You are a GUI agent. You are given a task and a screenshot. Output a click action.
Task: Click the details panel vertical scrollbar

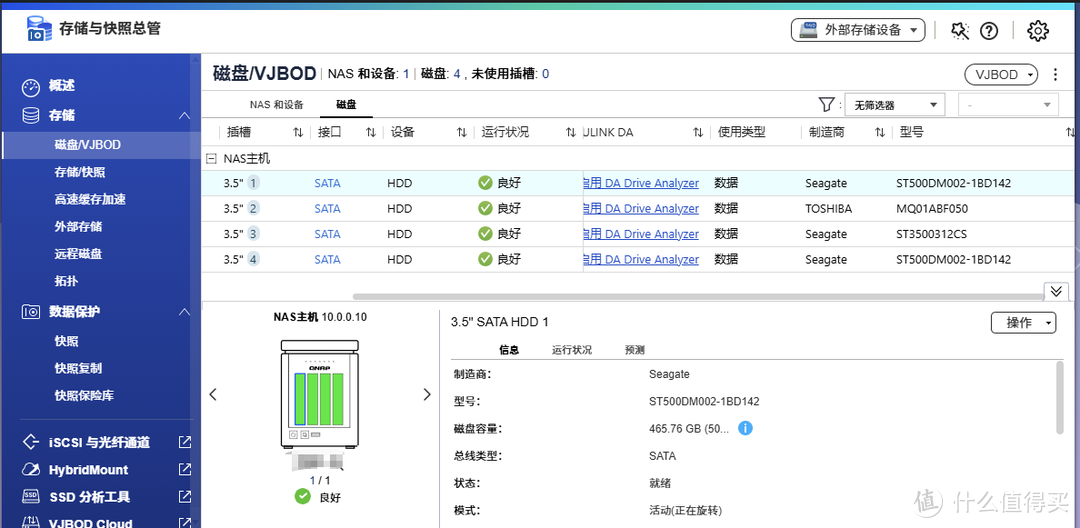[x=1059, y=398]
